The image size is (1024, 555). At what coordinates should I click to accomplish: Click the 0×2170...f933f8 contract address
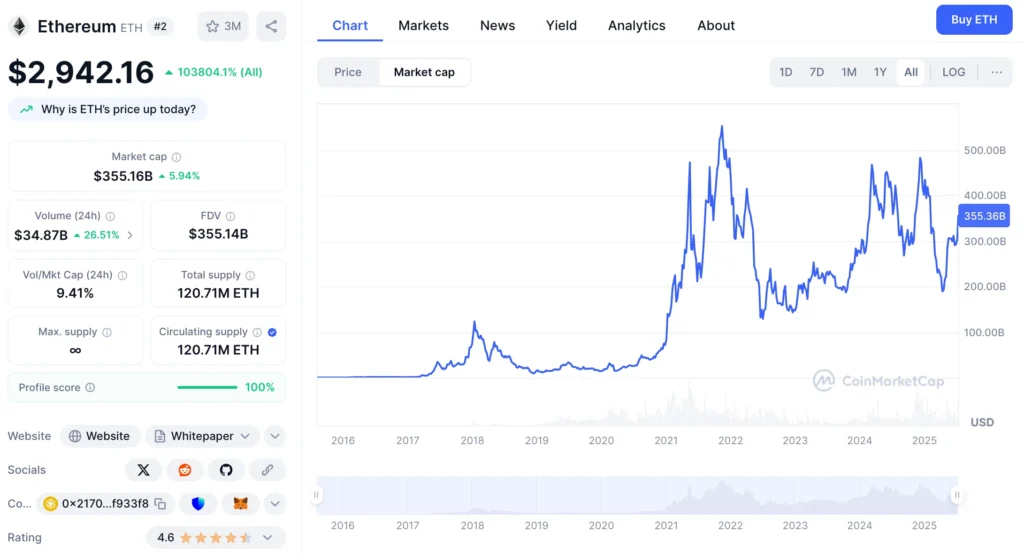[x=105, y=504]
